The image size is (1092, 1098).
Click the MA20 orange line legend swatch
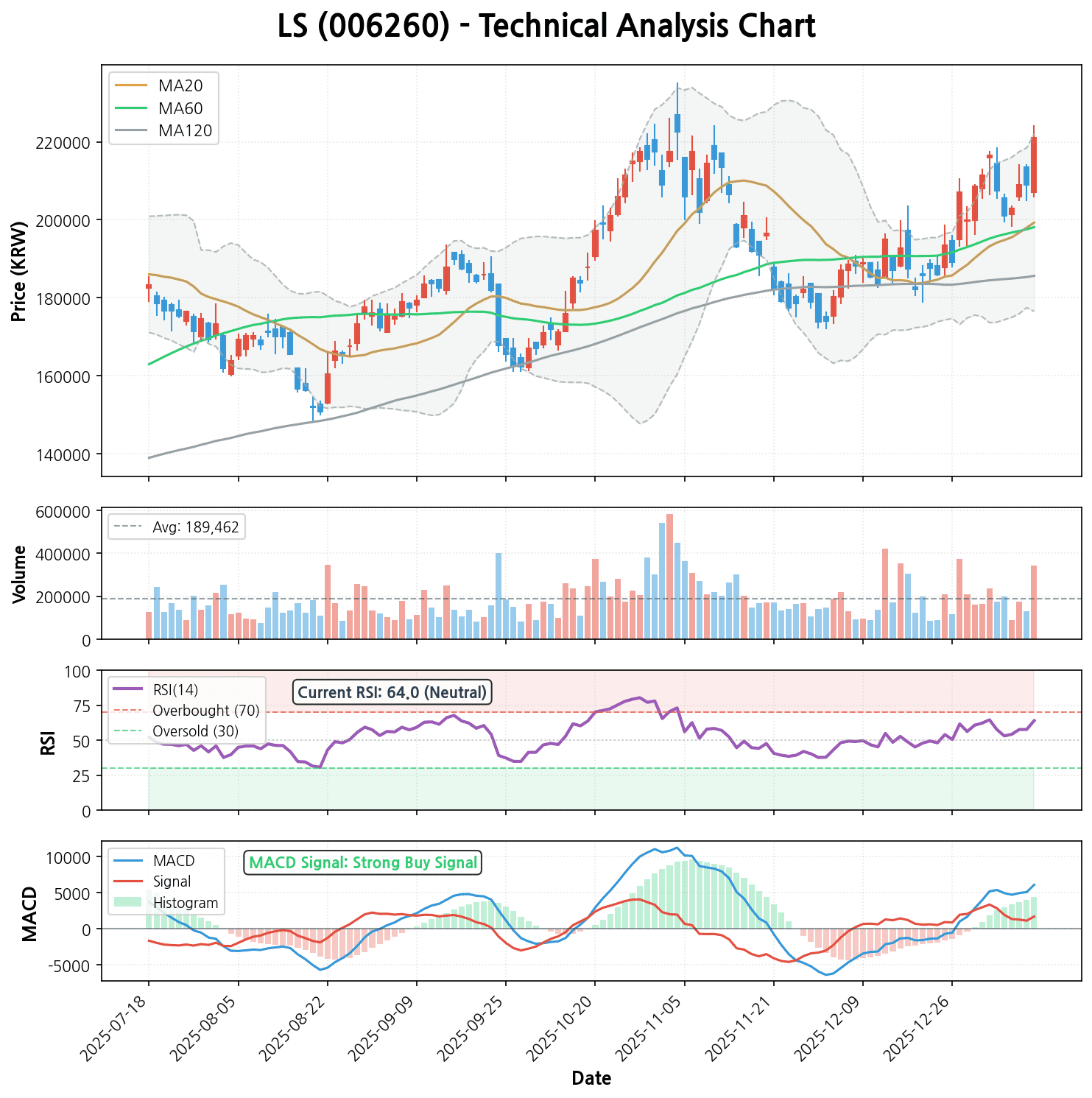[x=133, y=85]
